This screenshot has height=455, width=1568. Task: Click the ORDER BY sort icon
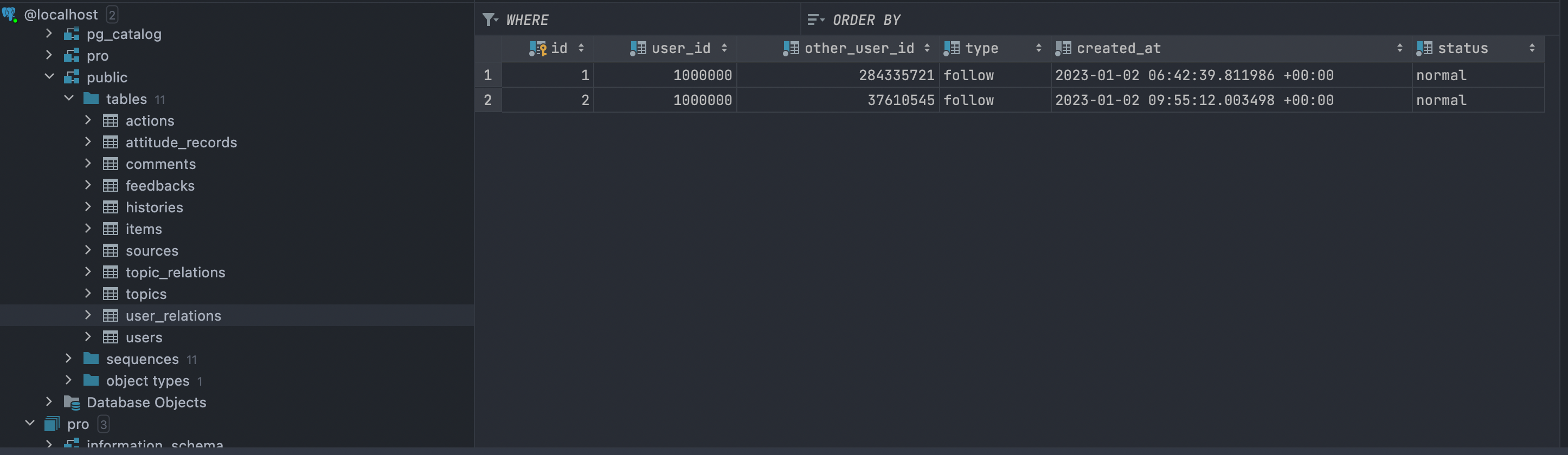click(x=815, y=20)
